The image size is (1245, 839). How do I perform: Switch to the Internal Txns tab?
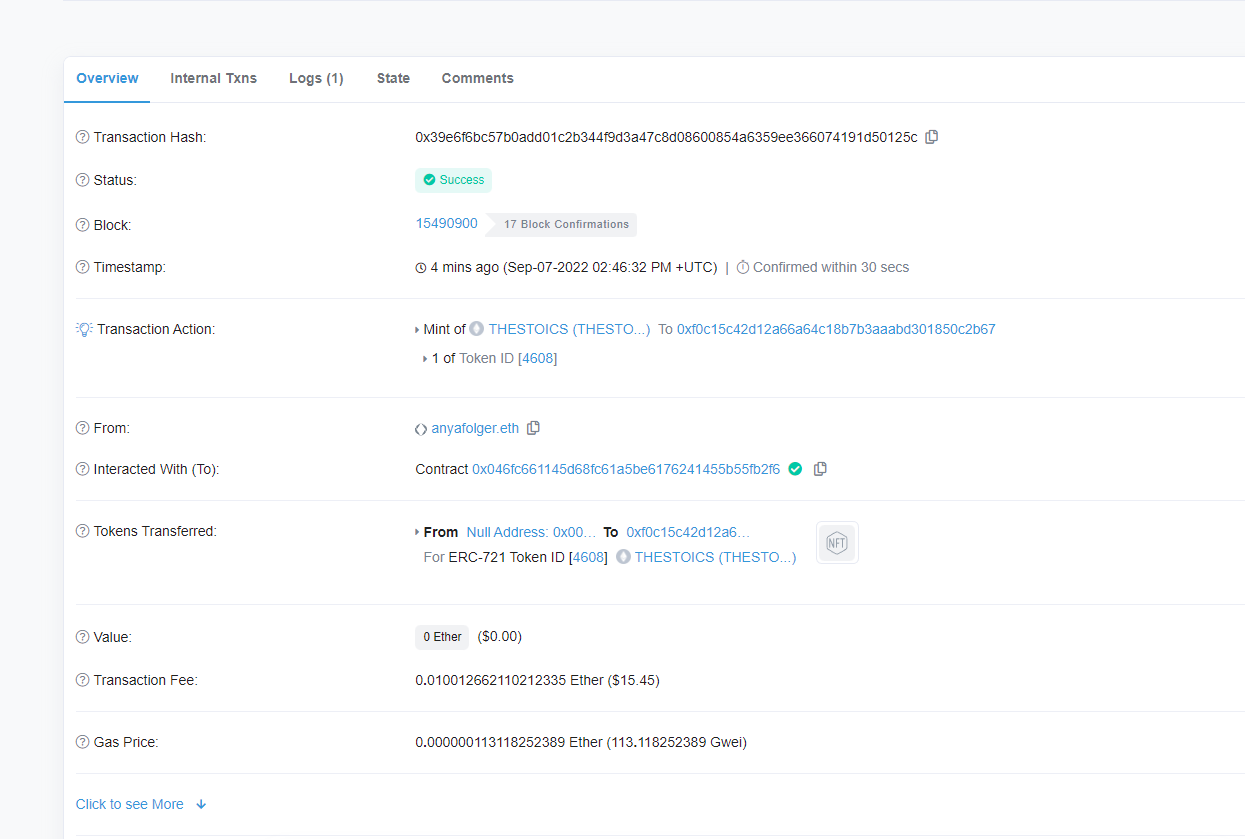tap(213, 78)
